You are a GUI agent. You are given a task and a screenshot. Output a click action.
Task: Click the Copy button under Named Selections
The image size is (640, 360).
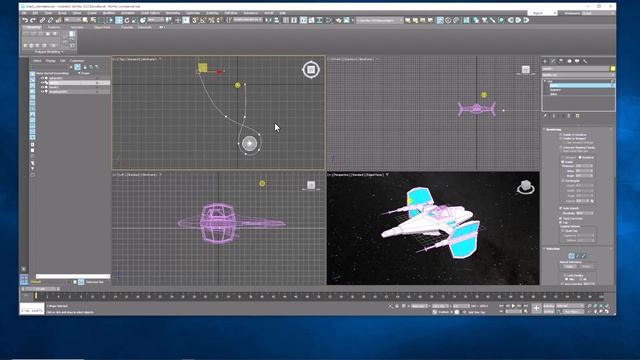(570, 266)
